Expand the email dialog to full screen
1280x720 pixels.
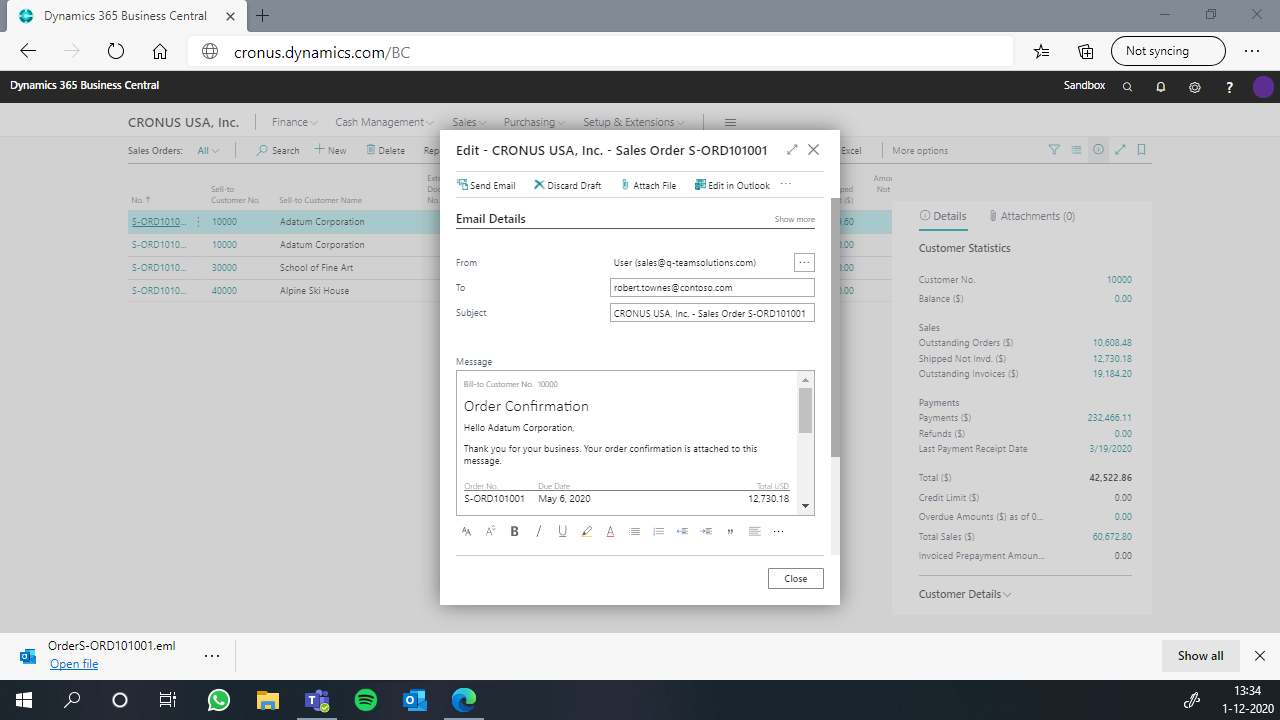(792, 150)
